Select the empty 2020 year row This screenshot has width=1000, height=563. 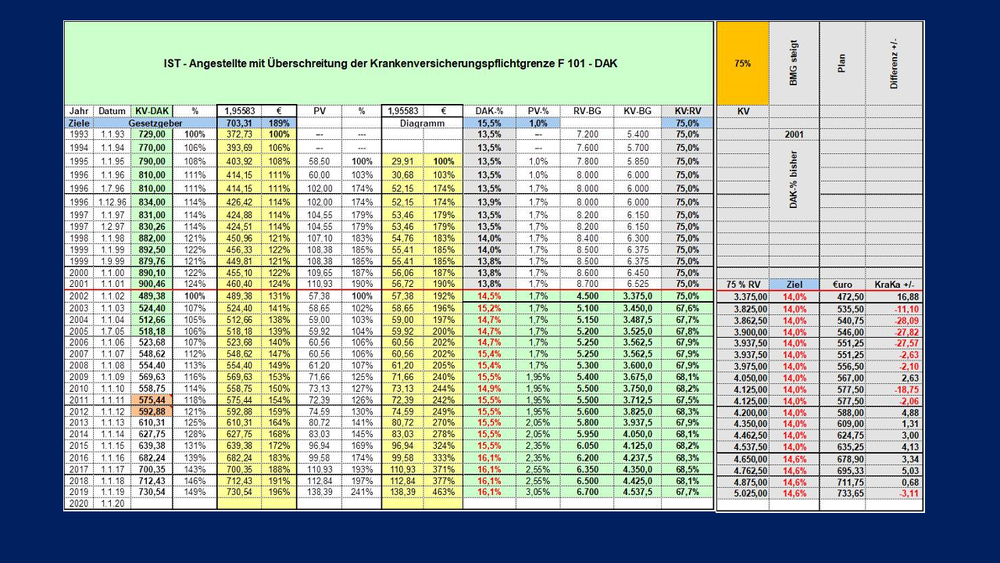(x=389, y=504)
